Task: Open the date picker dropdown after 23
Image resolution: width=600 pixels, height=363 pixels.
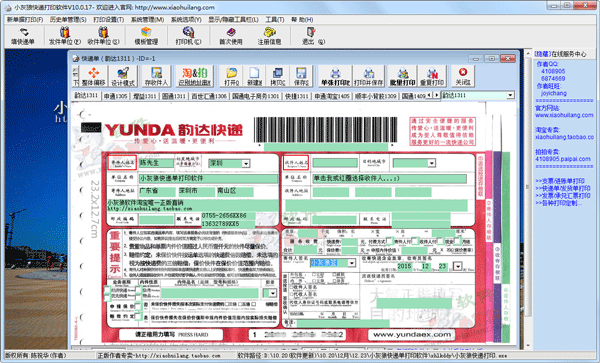Action: [457, 266]
